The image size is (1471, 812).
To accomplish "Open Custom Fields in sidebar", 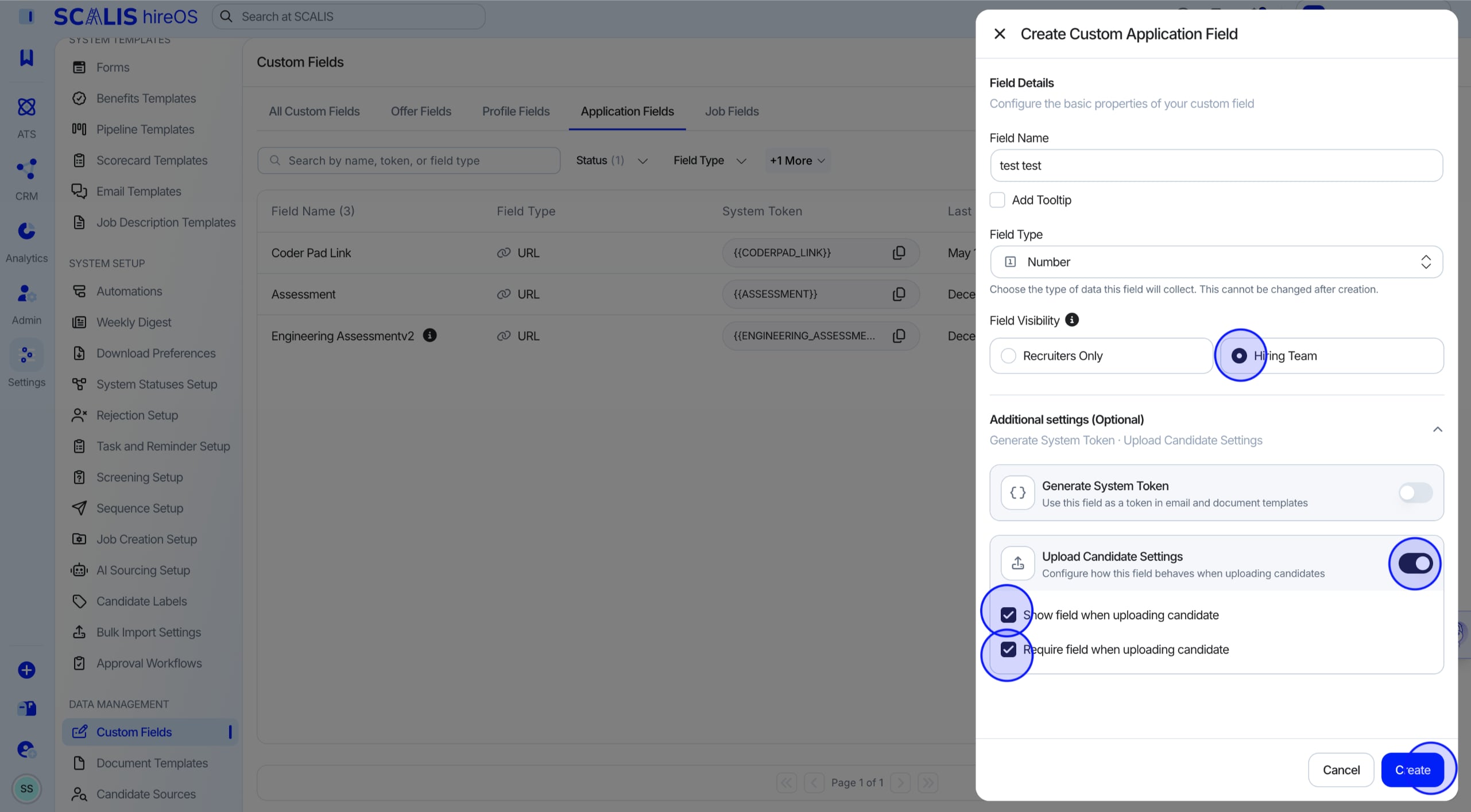I will [x=150, y=732].
